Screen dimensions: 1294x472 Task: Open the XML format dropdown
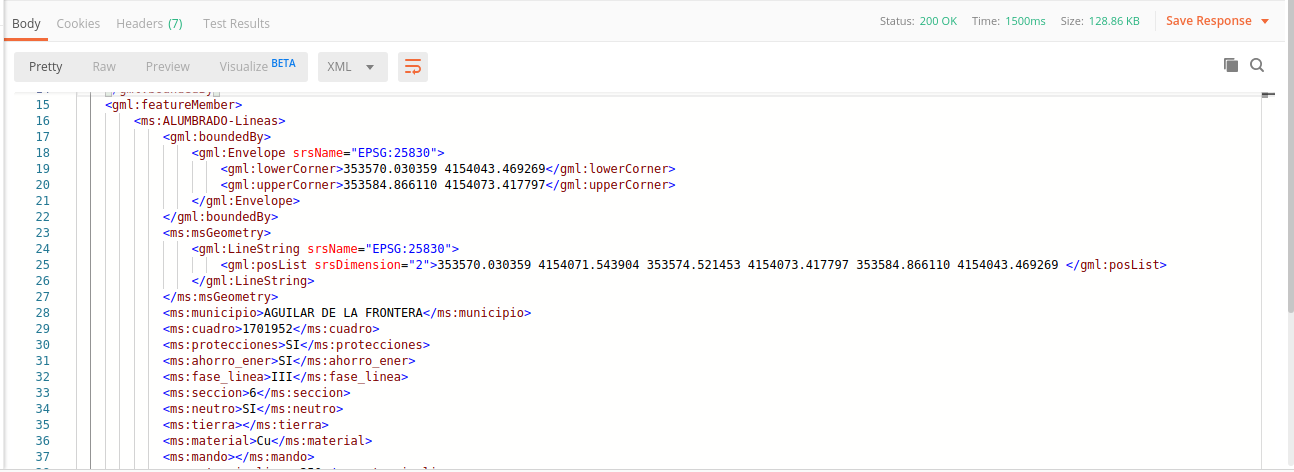click(353, 67)
